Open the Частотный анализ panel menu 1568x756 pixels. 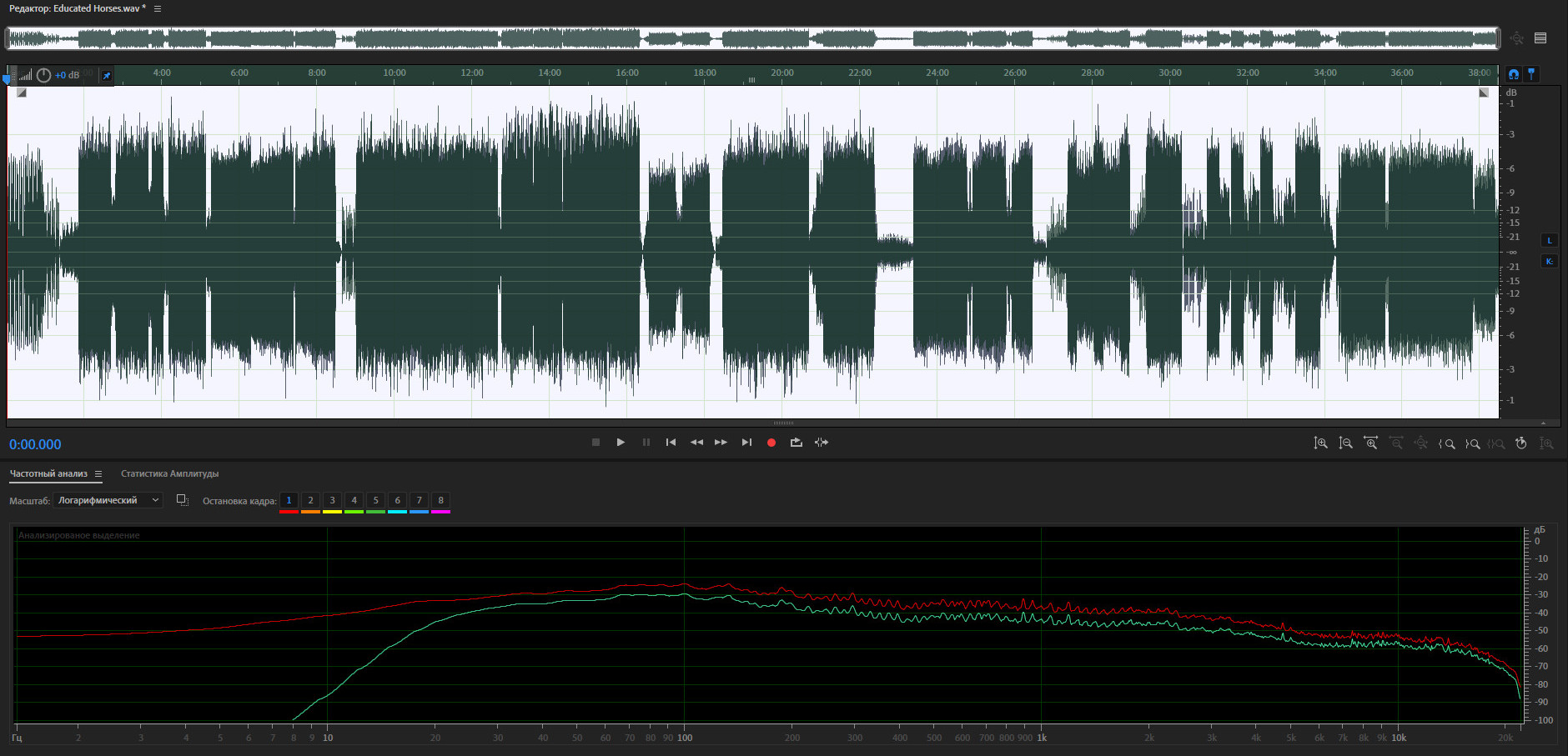pyautogui.click(x=98, y=473)
